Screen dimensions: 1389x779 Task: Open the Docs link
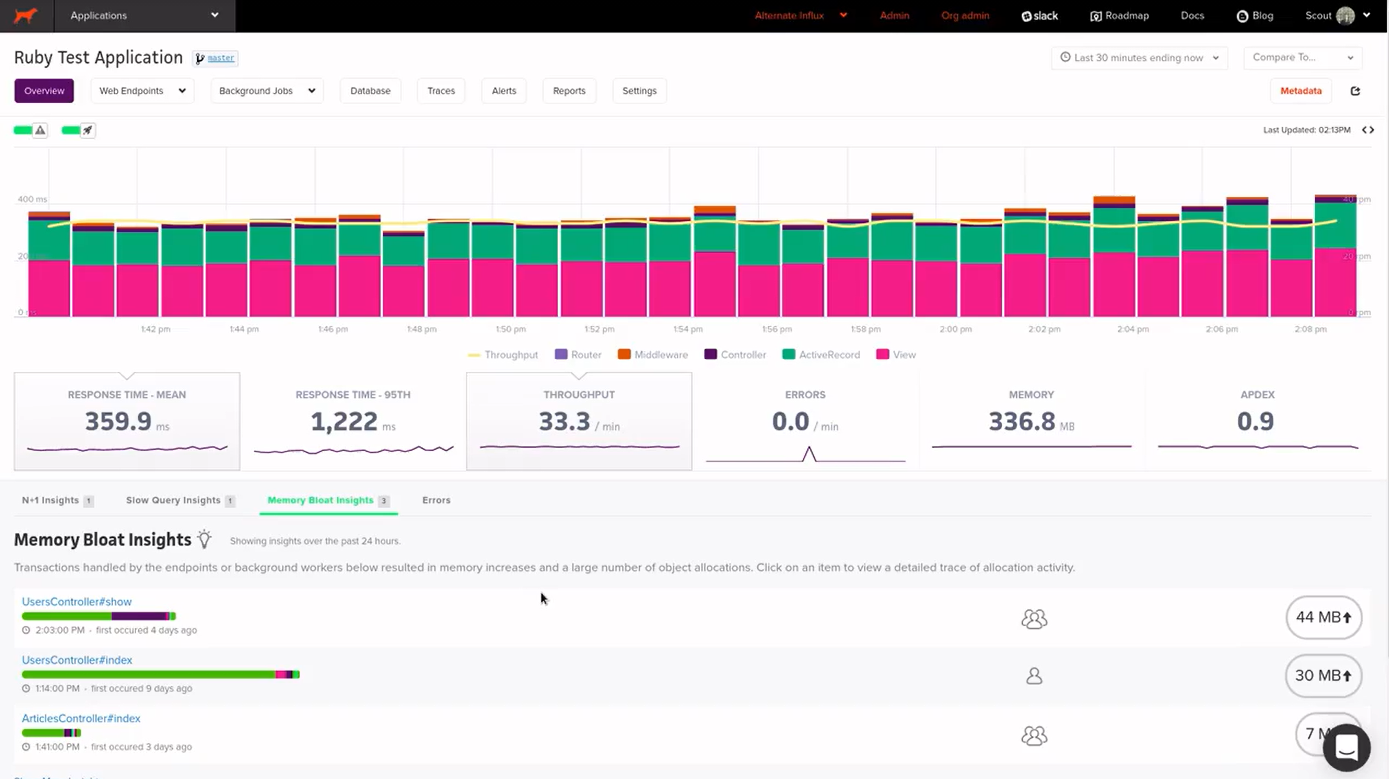click(1192, 16)
